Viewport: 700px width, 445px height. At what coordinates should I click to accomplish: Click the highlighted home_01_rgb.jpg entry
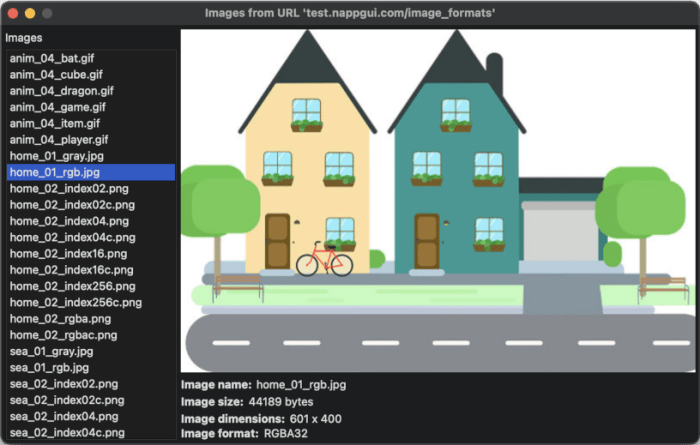click(x=55, y=172)
